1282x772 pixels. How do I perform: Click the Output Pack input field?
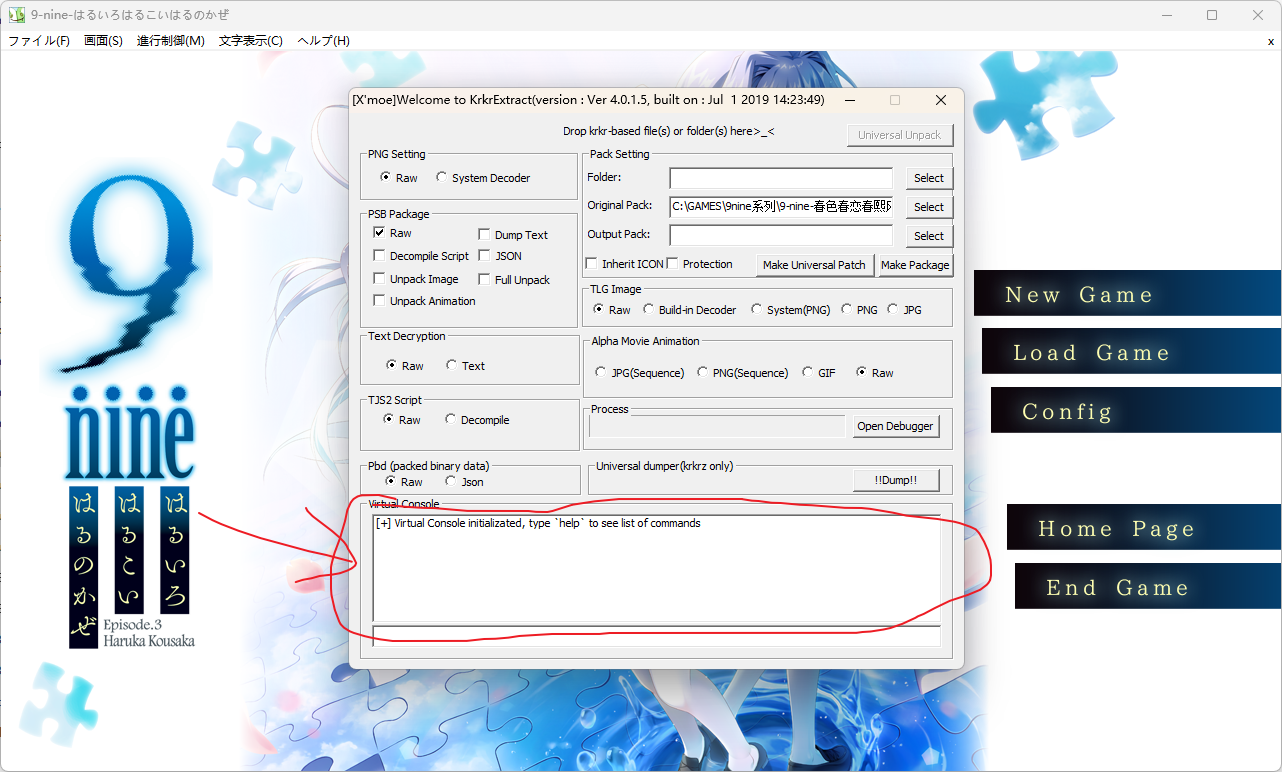click(781, 235)
